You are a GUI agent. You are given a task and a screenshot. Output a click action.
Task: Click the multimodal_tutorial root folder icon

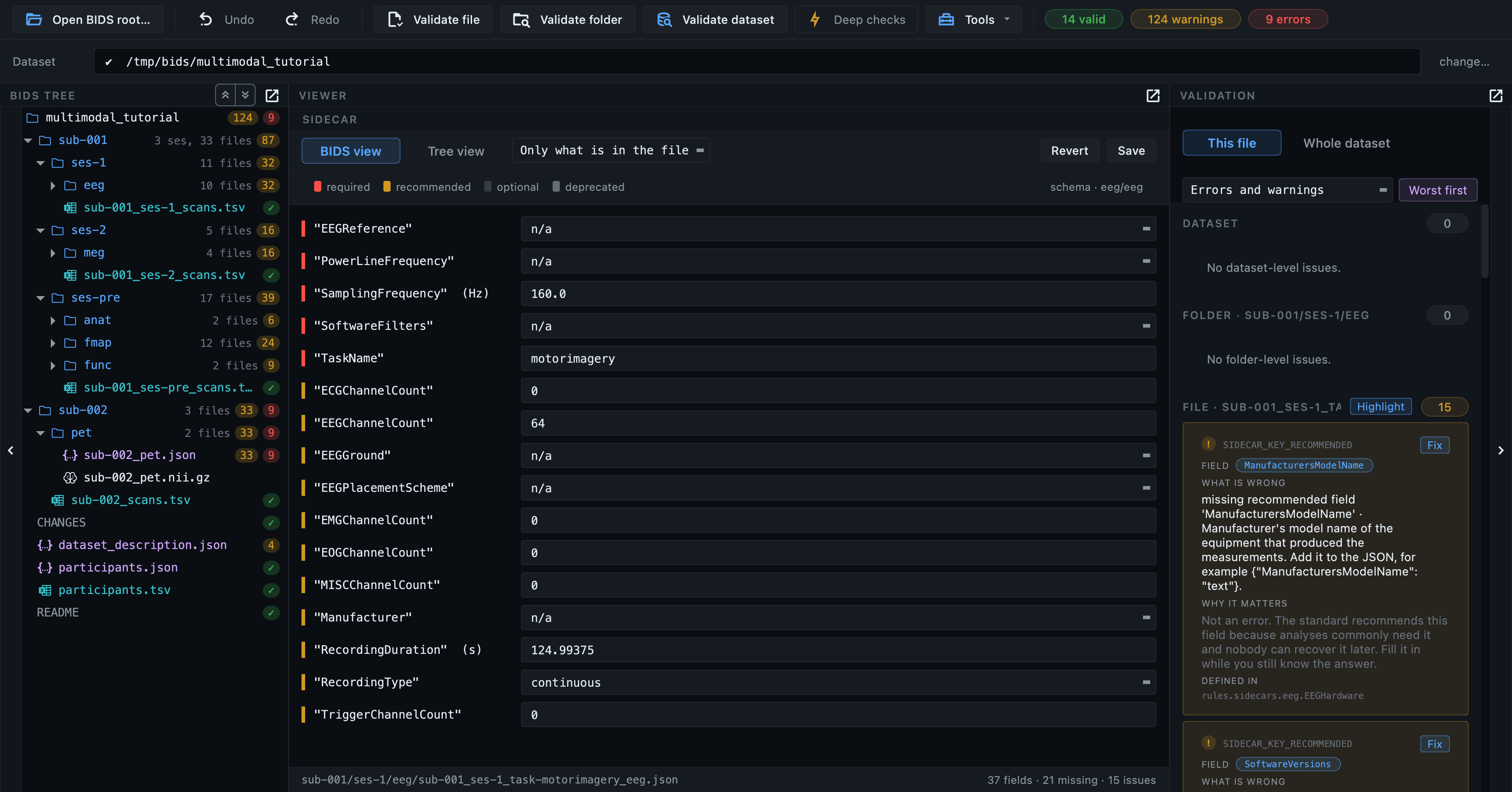tap(32, 117)
